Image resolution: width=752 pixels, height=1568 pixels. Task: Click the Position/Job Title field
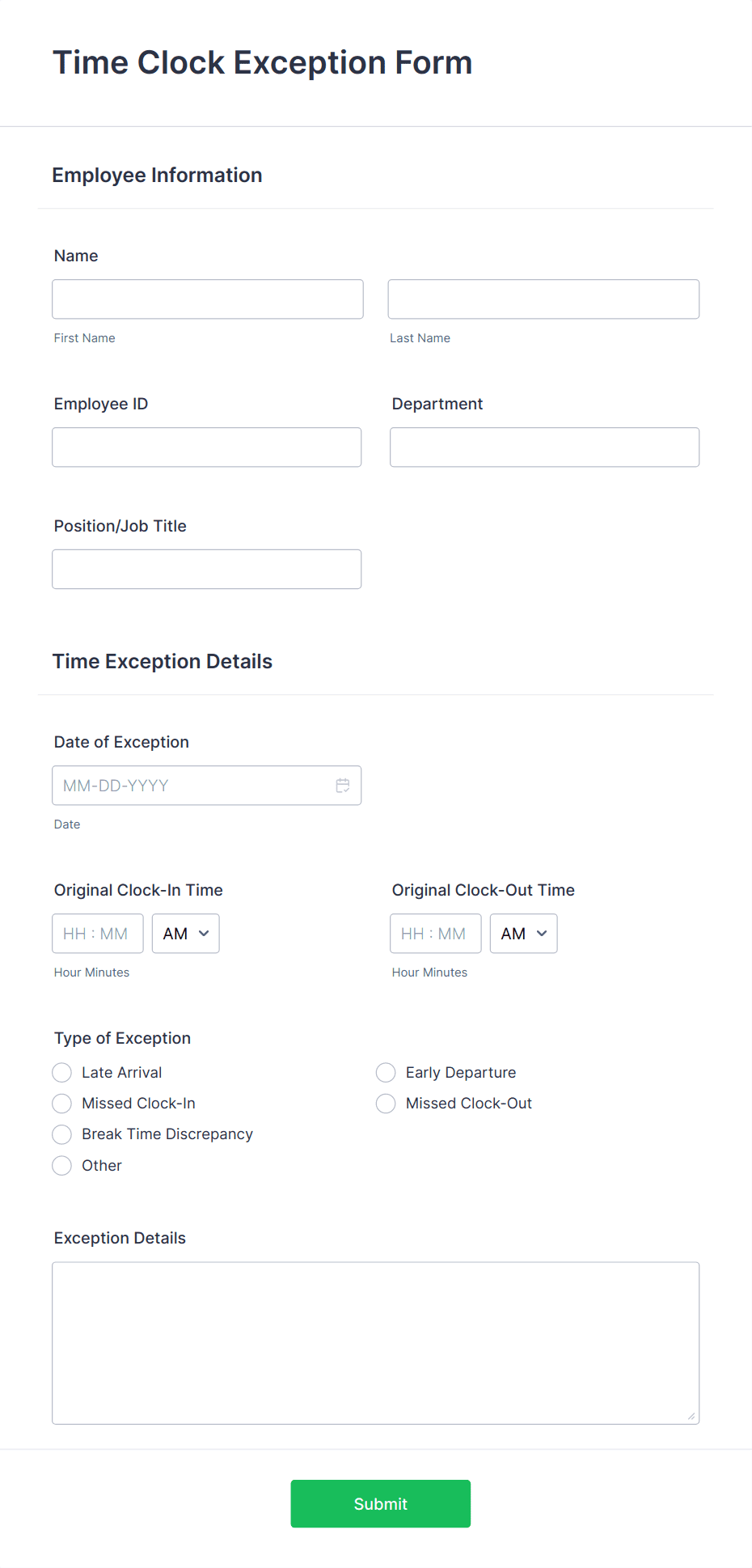click(x=206, y=569)
